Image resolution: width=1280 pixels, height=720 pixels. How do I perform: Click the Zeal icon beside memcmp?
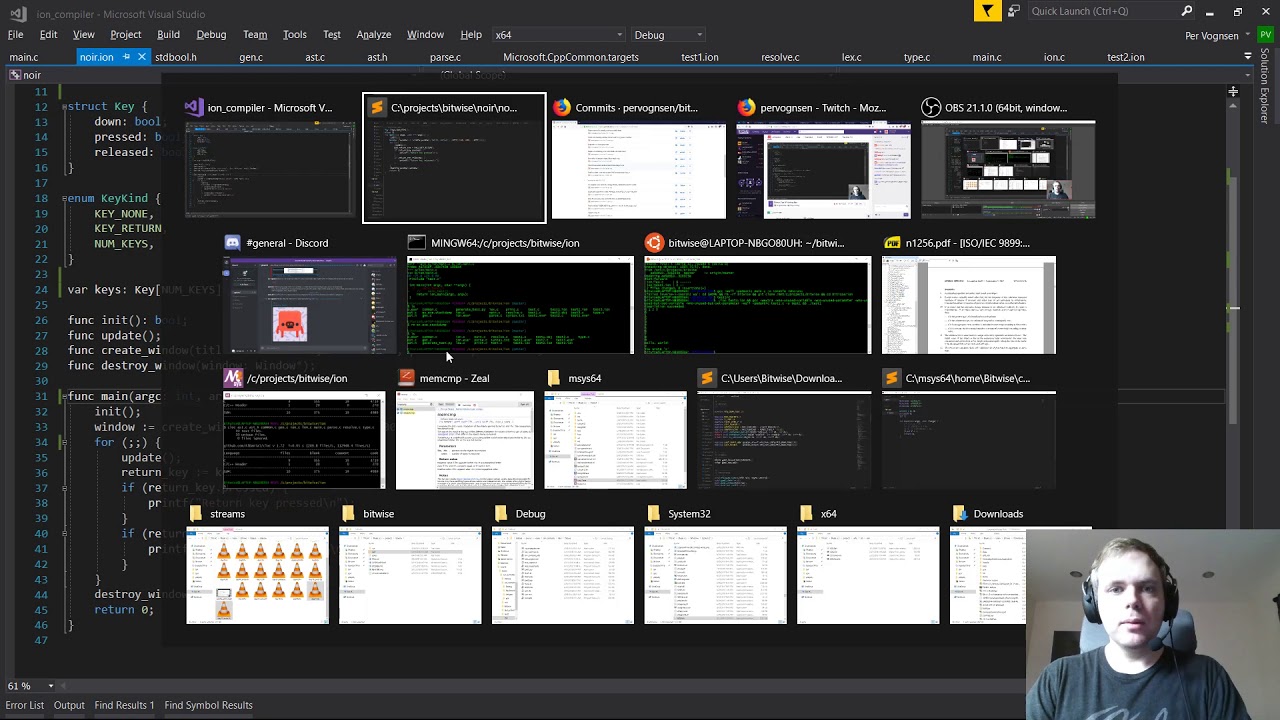pyautogui.click(x=406, y=378)
